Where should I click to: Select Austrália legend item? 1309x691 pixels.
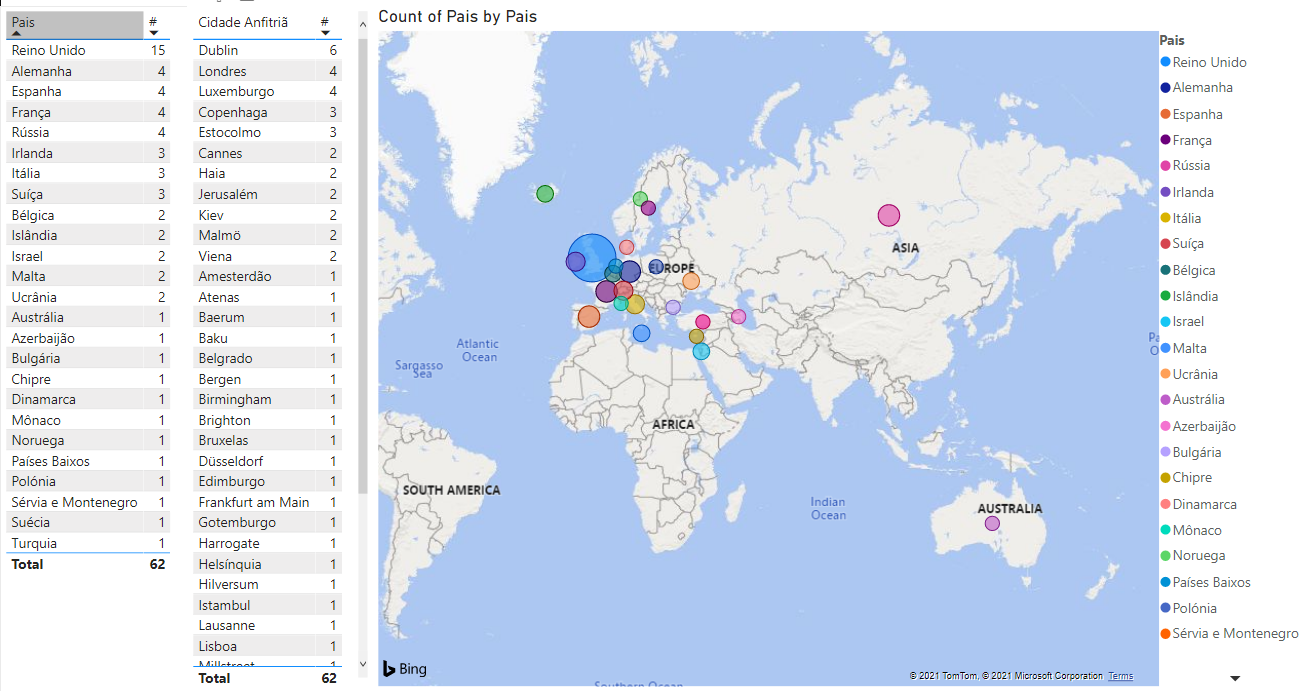[1191, 400]
